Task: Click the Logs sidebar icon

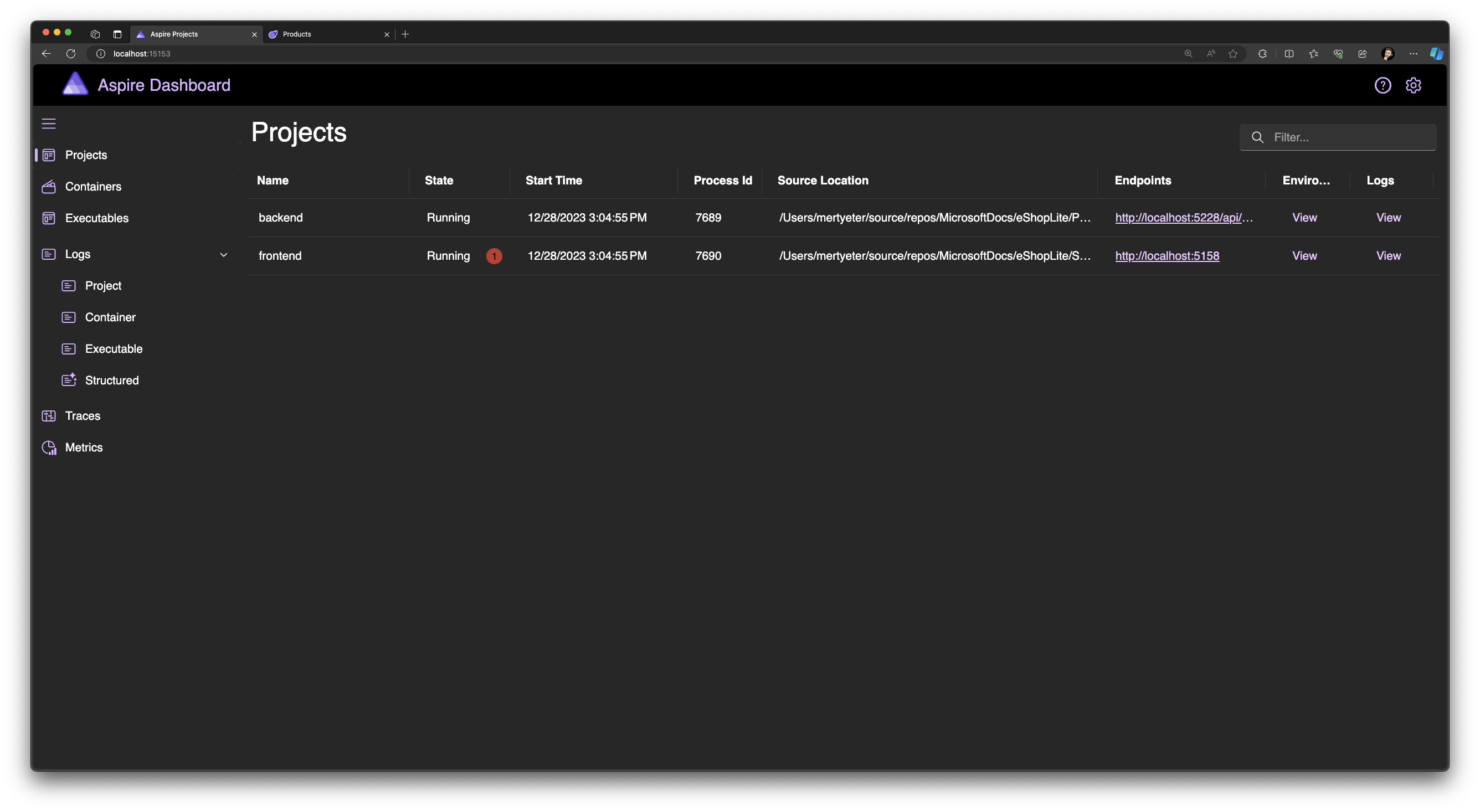Action: [x=49, y=254]
